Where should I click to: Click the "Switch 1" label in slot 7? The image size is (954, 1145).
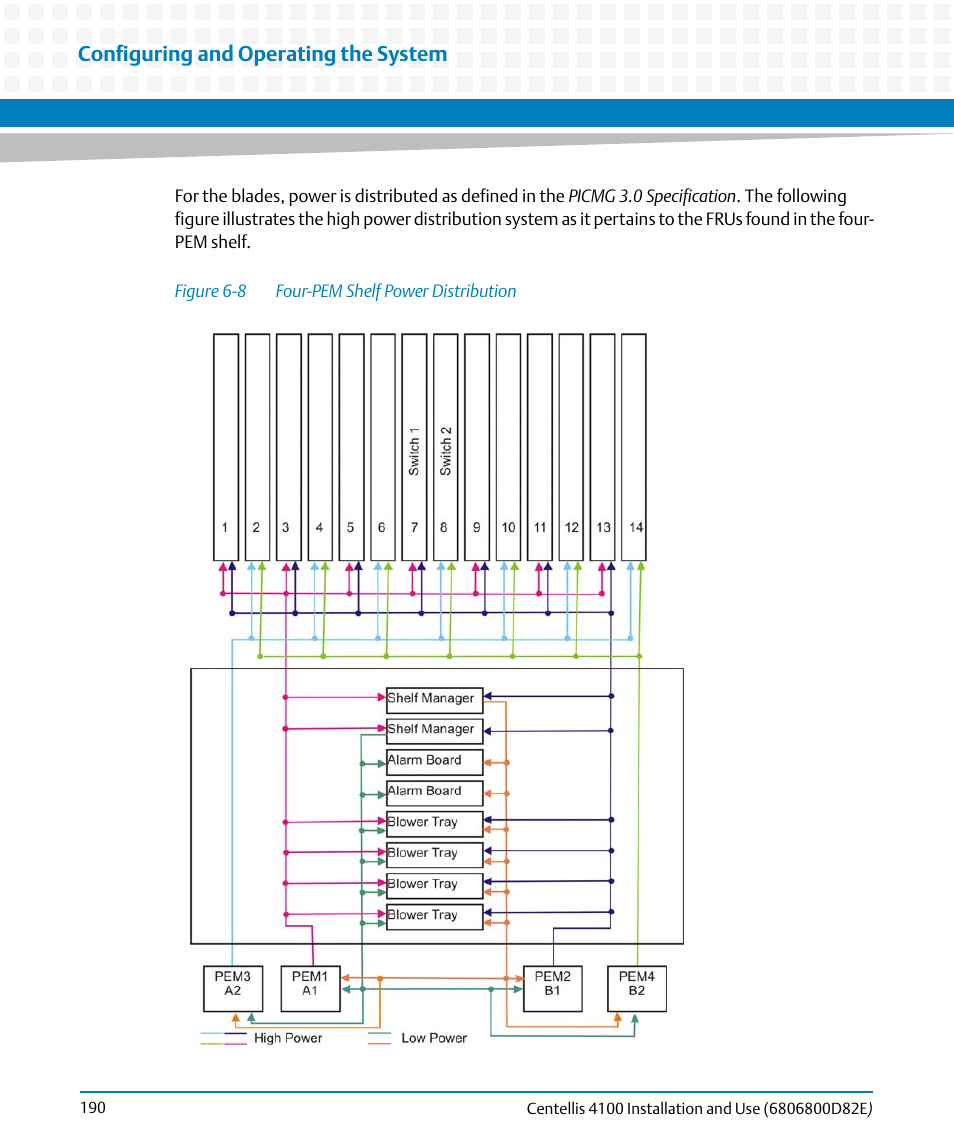coord(414,451)
